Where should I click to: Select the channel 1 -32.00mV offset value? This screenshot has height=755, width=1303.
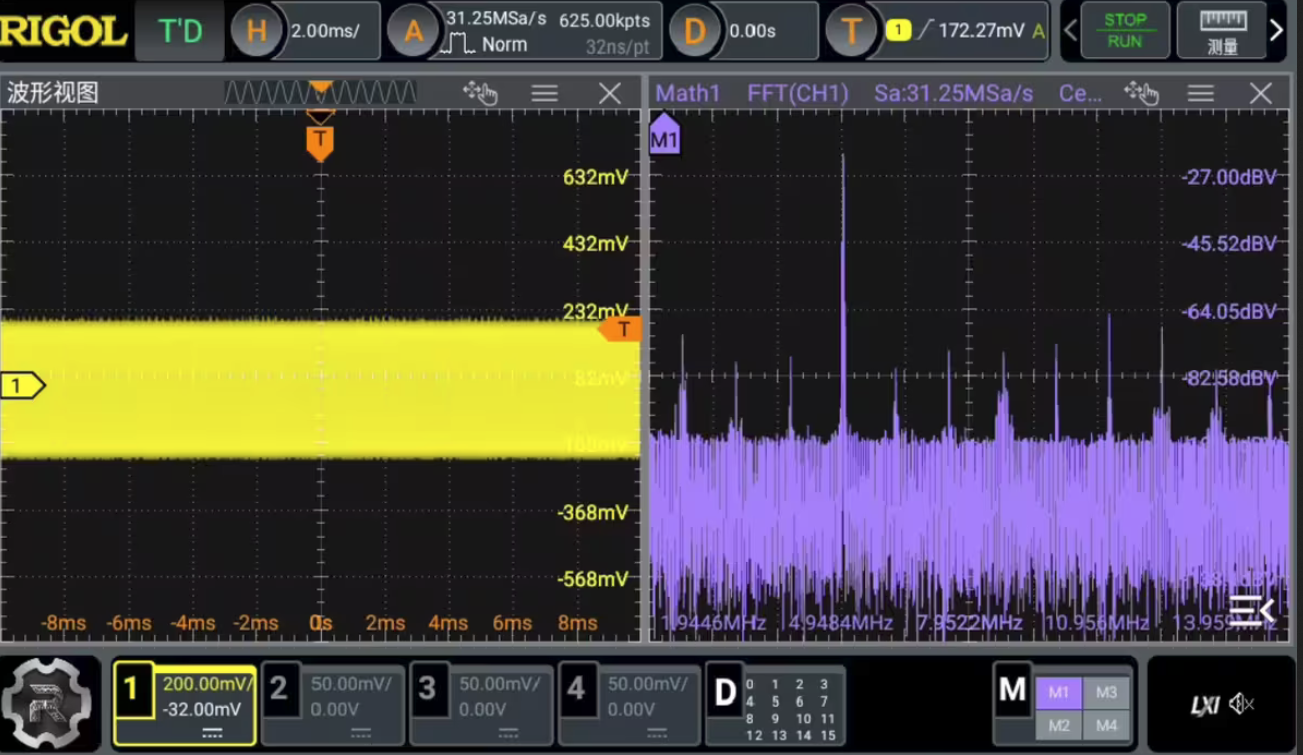point(202,709)
